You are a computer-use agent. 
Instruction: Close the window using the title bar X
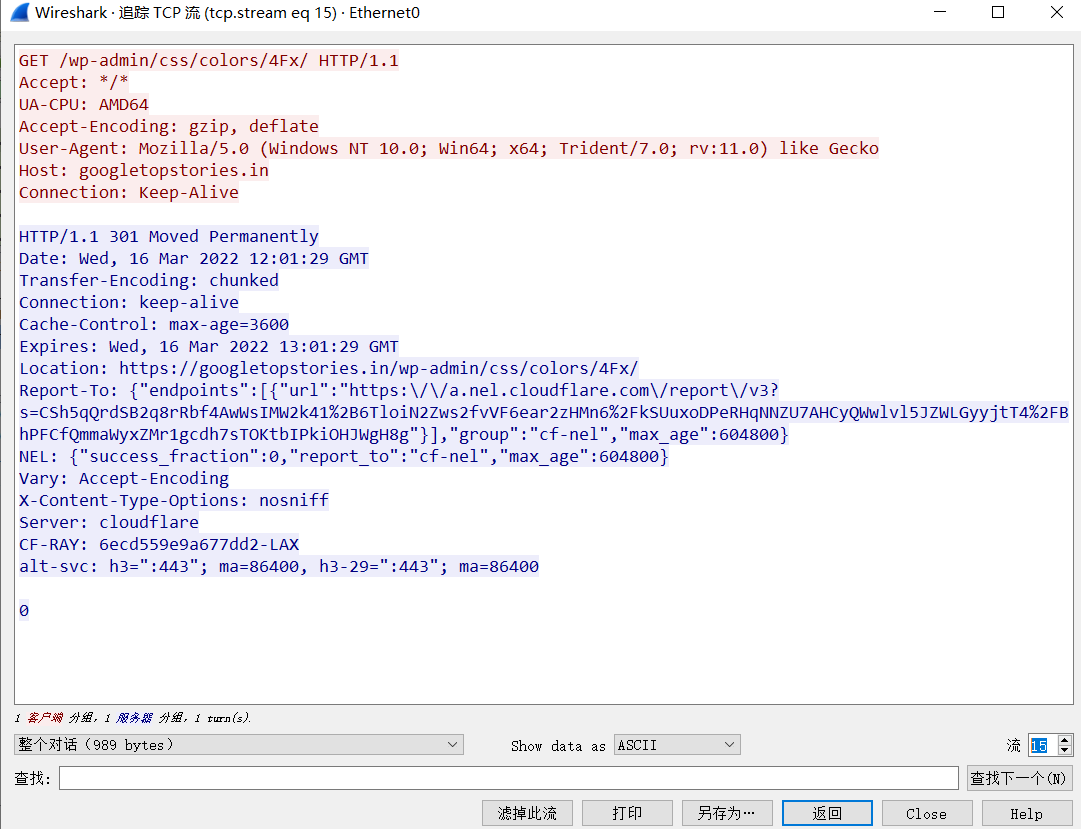1056,13
